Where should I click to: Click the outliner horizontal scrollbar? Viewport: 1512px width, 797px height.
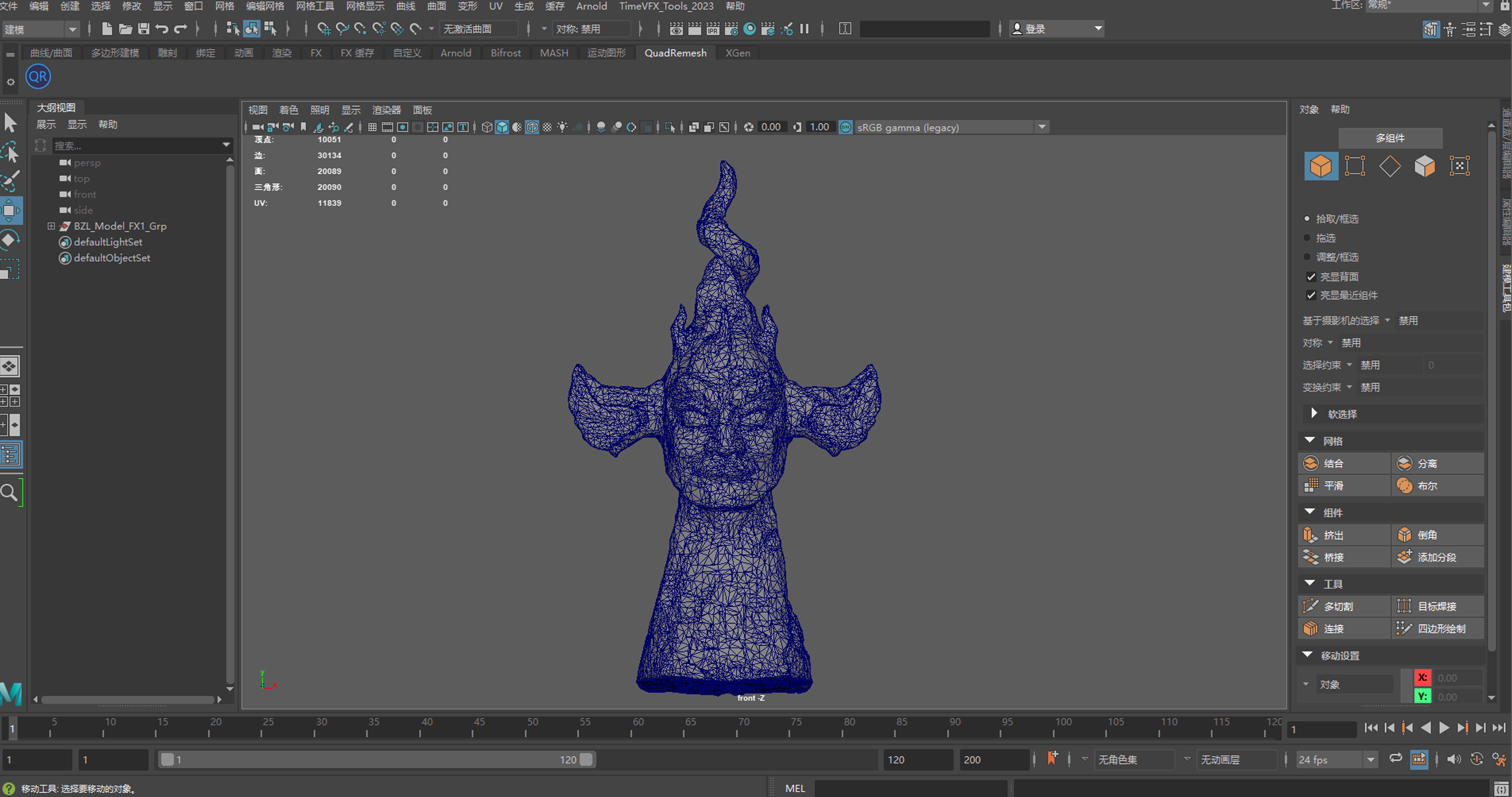(128, 699)
